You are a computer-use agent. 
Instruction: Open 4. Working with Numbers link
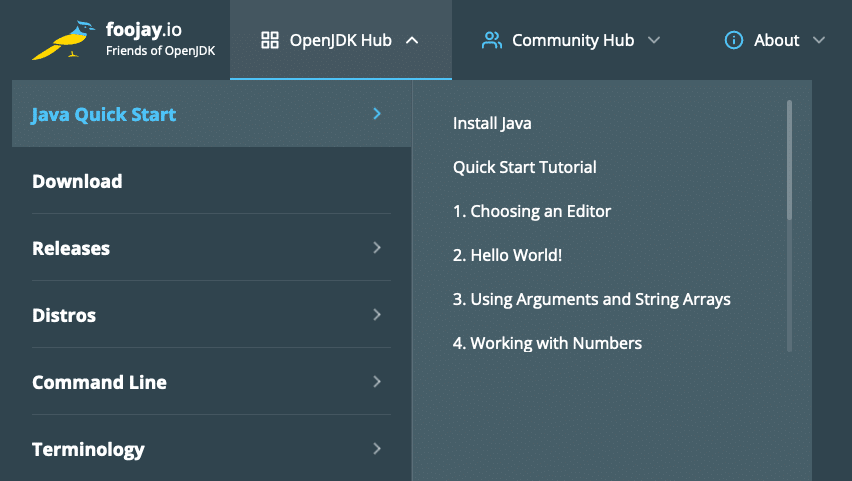[x=547, y=343]
